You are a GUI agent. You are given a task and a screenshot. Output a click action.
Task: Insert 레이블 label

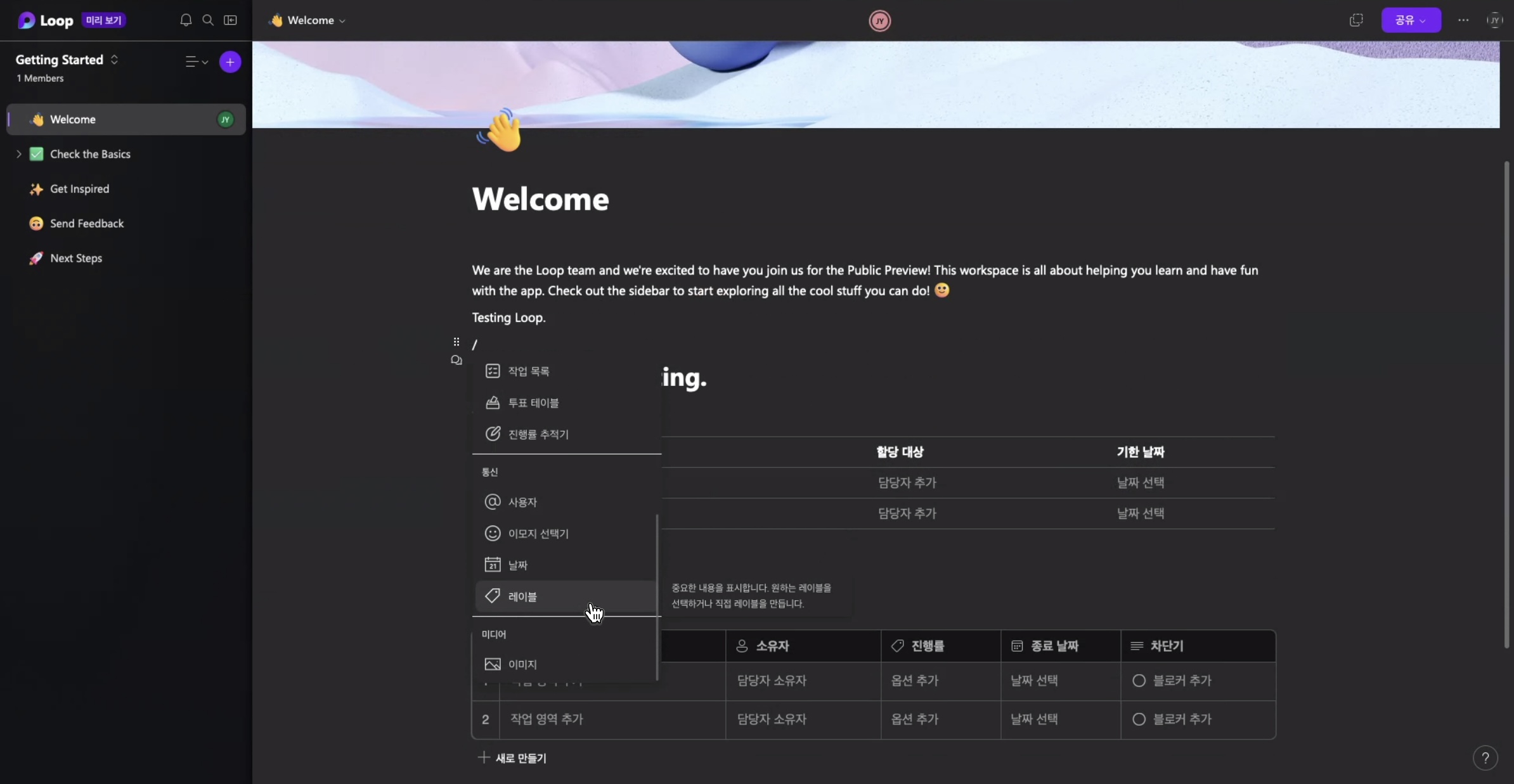(x=566, y=596)
